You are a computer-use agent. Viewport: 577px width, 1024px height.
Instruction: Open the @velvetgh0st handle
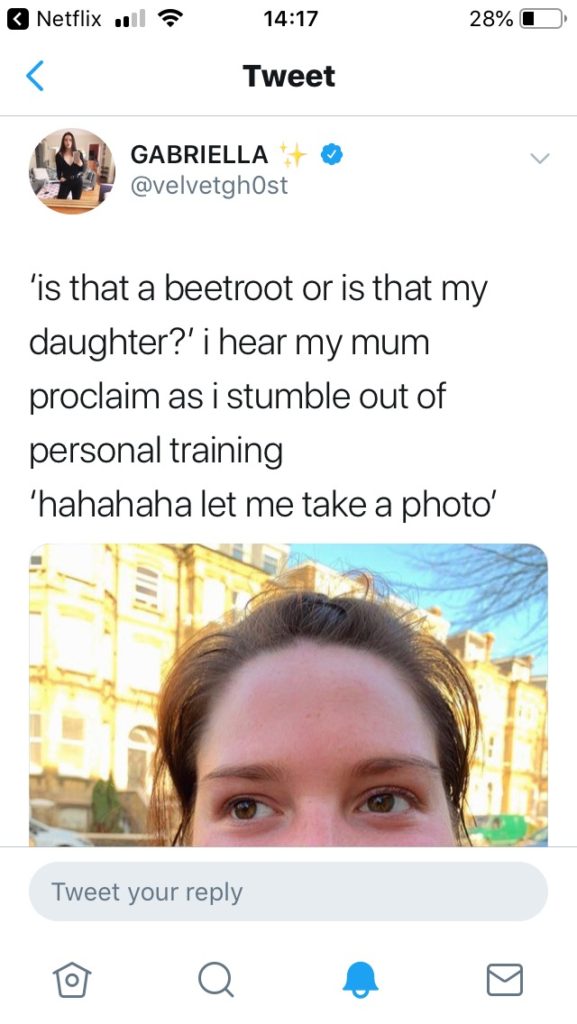coord(209,185)
